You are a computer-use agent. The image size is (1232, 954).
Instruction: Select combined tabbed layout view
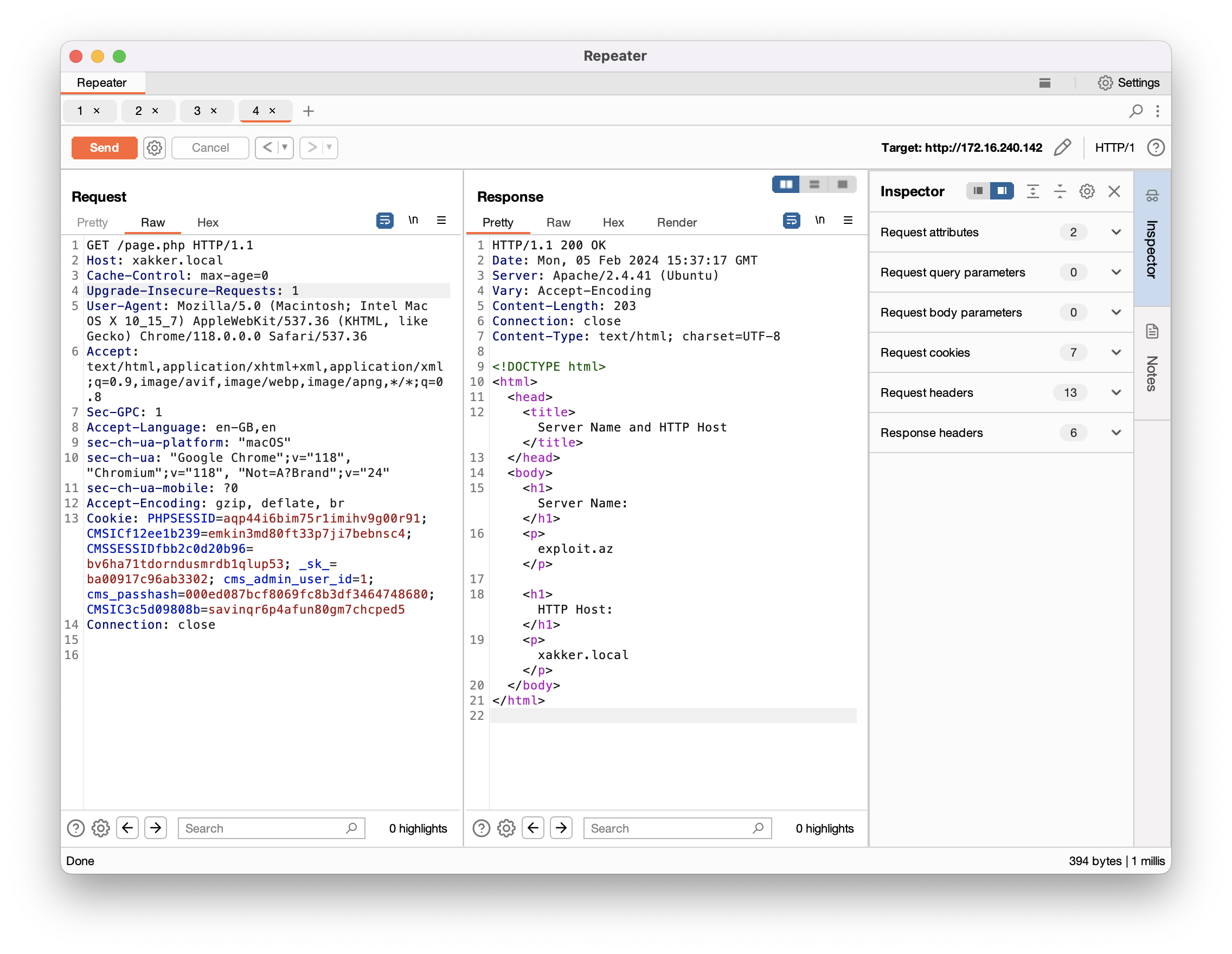pyautogui.click(x=843, y=184)
